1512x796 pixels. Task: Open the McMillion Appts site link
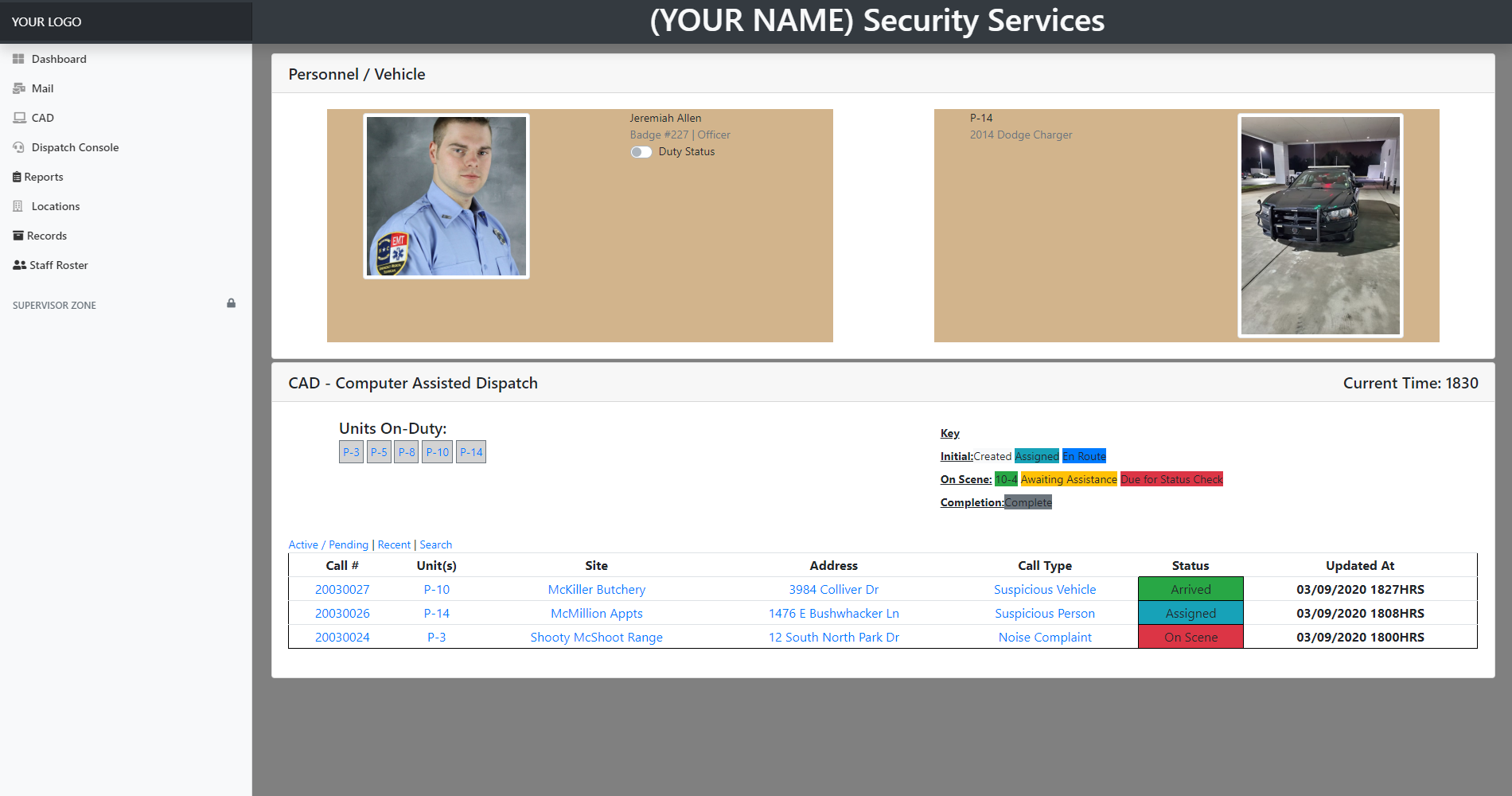pos(596,613)
